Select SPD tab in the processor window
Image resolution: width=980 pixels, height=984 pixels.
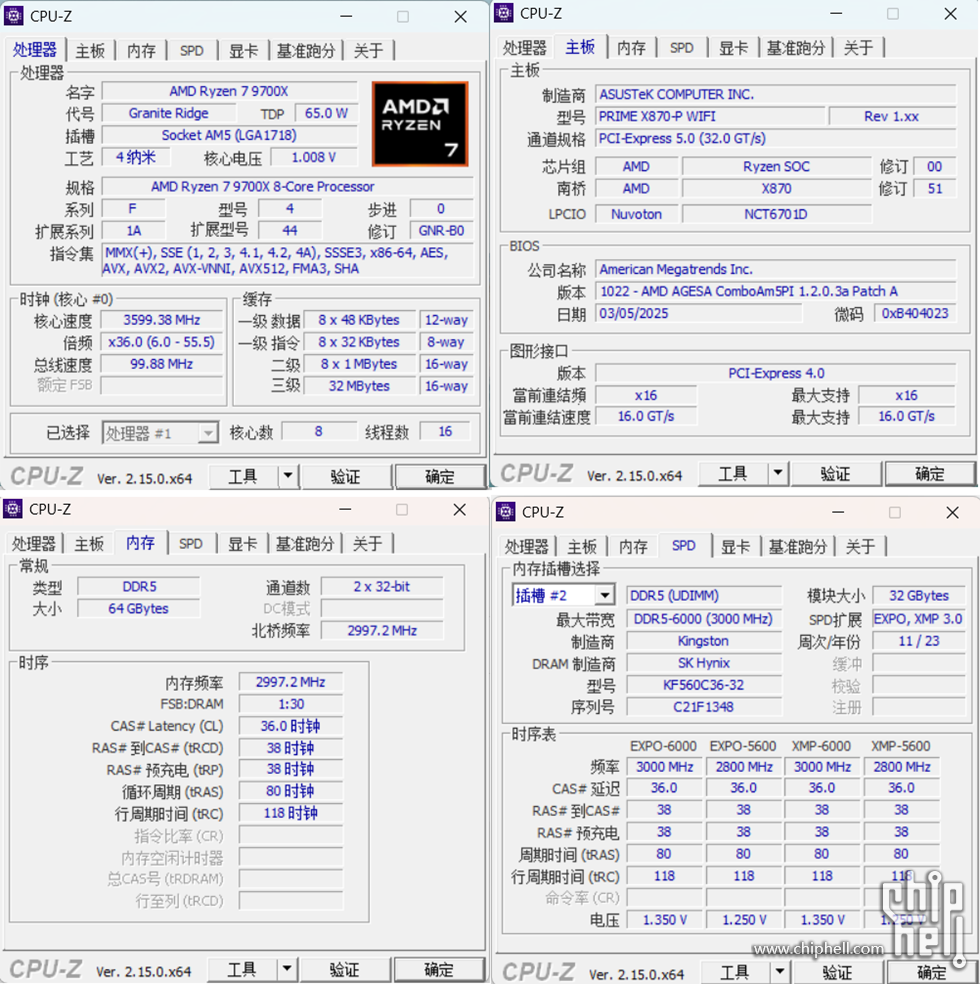click(191, 51)
